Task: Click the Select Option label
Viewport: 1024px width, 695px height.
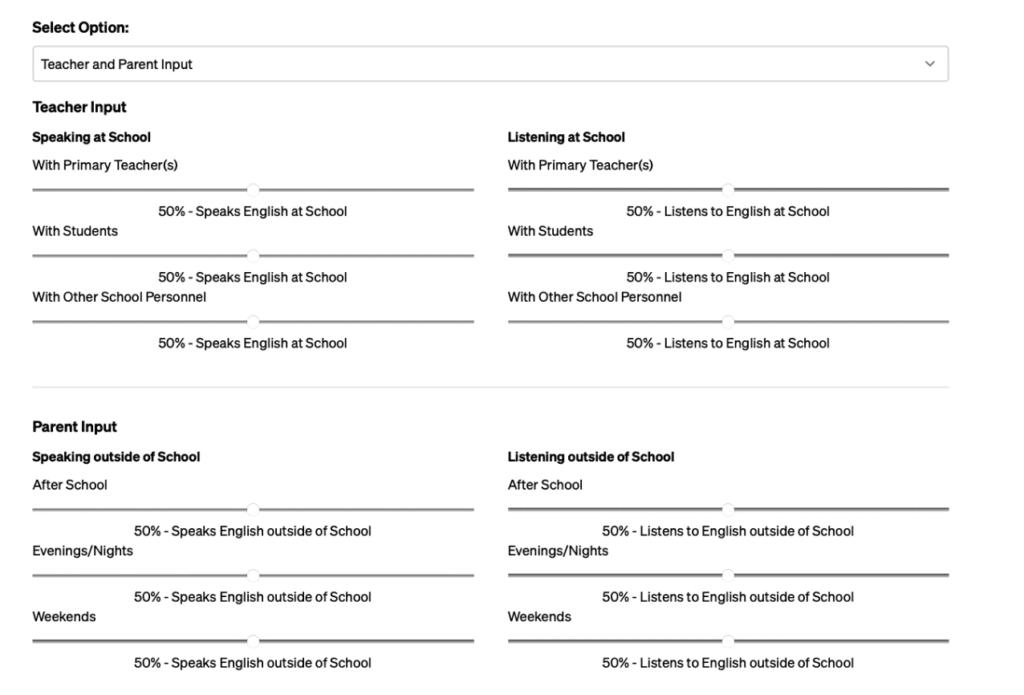Action: pyautogui.click(x=81, y=27)
